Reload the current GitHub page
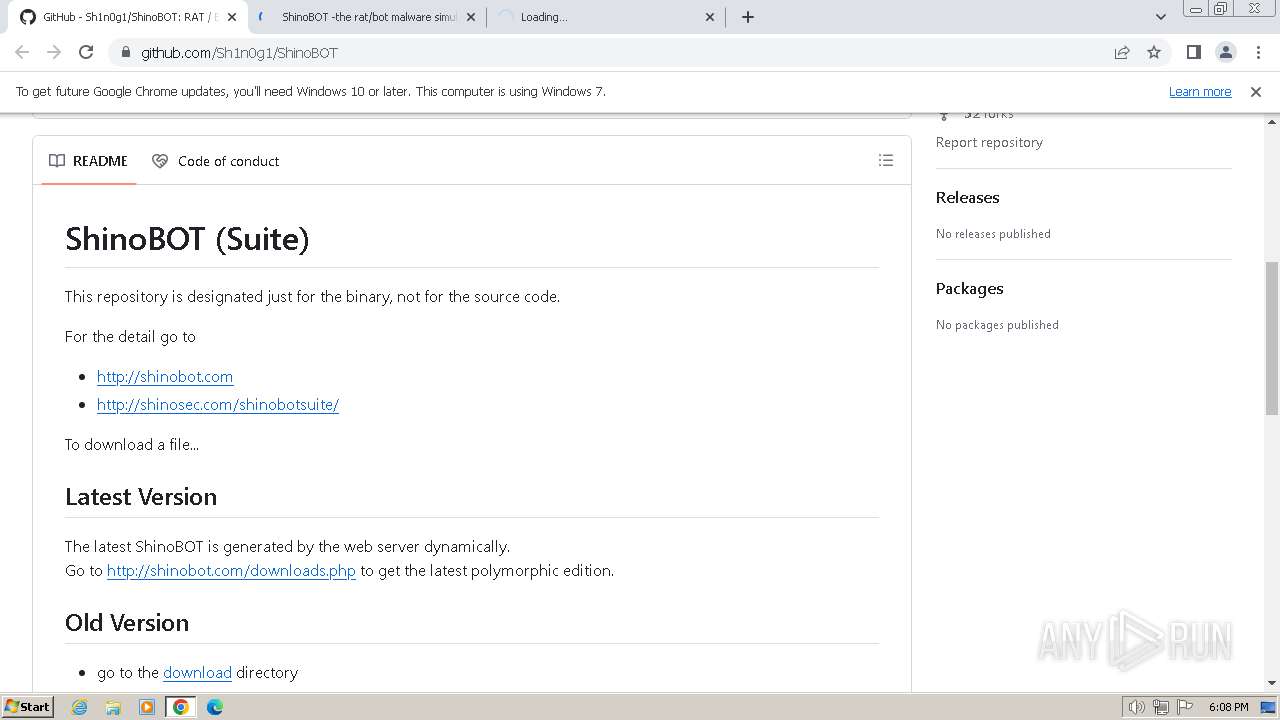 tap(86, 52)
